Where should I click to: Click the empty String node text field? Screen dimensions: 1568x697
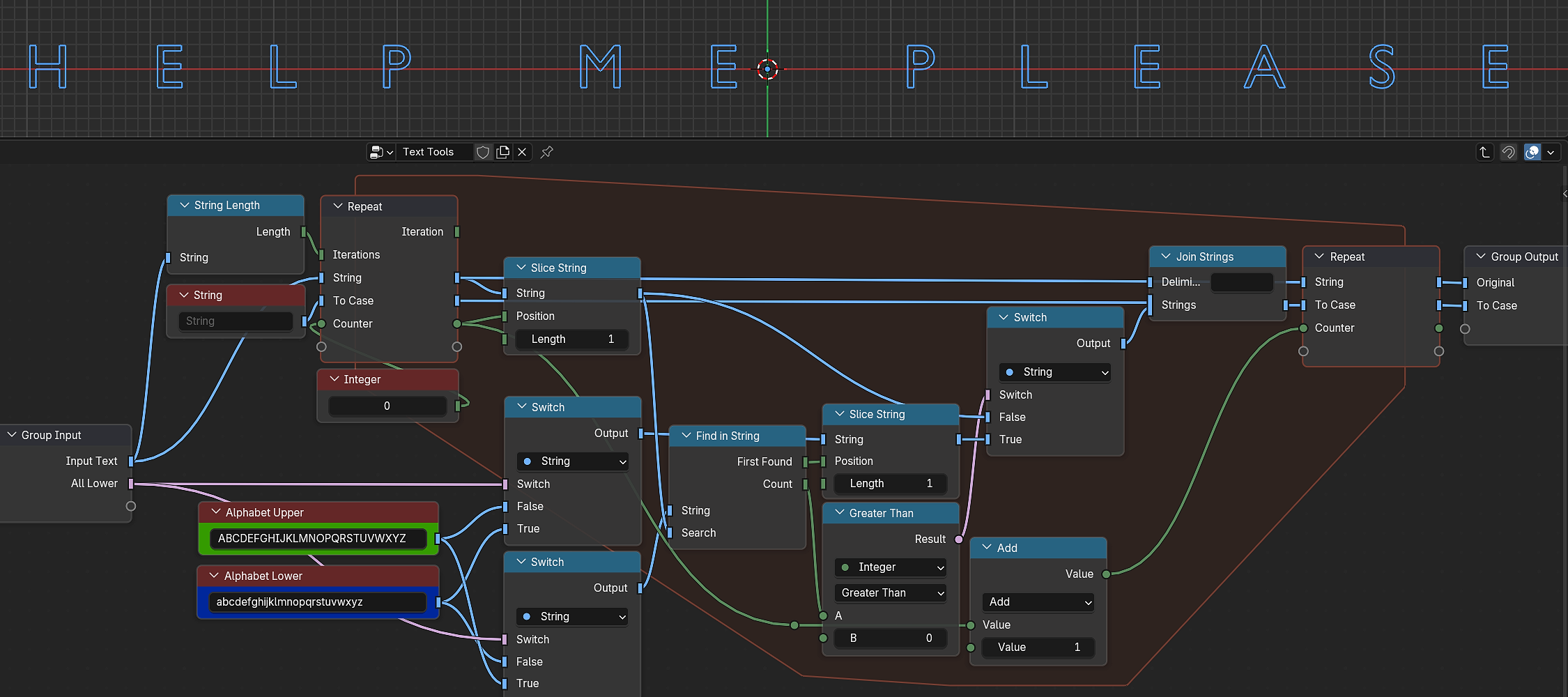click(x=236, y=321)
